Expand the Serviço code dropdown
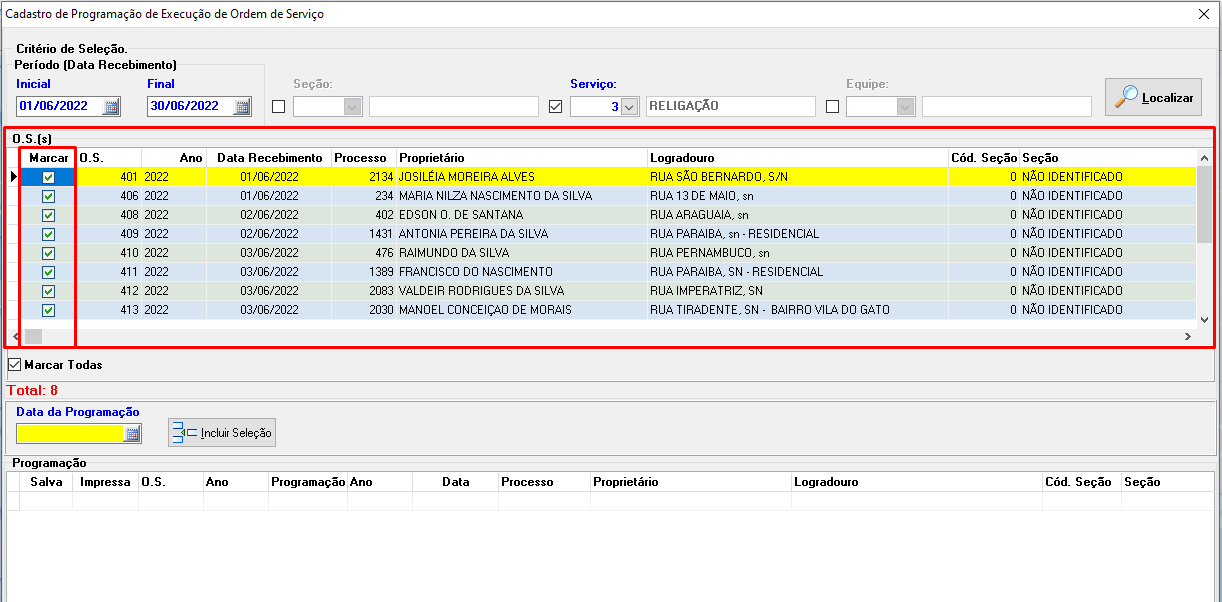The image size is (1222, 602). coord(629,107)
